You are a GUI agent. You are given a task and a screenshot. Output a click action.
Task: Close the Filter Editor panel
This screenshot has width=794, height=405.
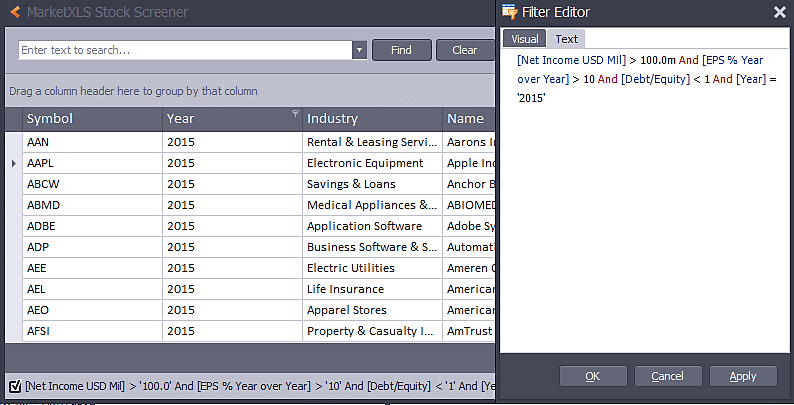[x=780, y=12]
